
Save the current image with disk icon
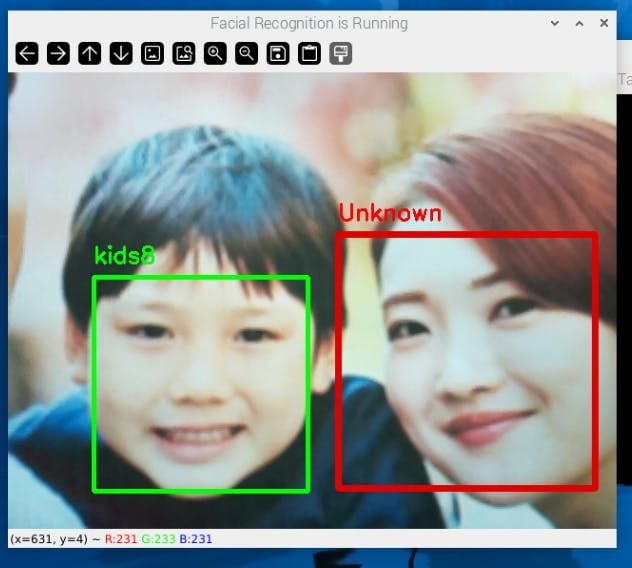(x=278, y=54)
